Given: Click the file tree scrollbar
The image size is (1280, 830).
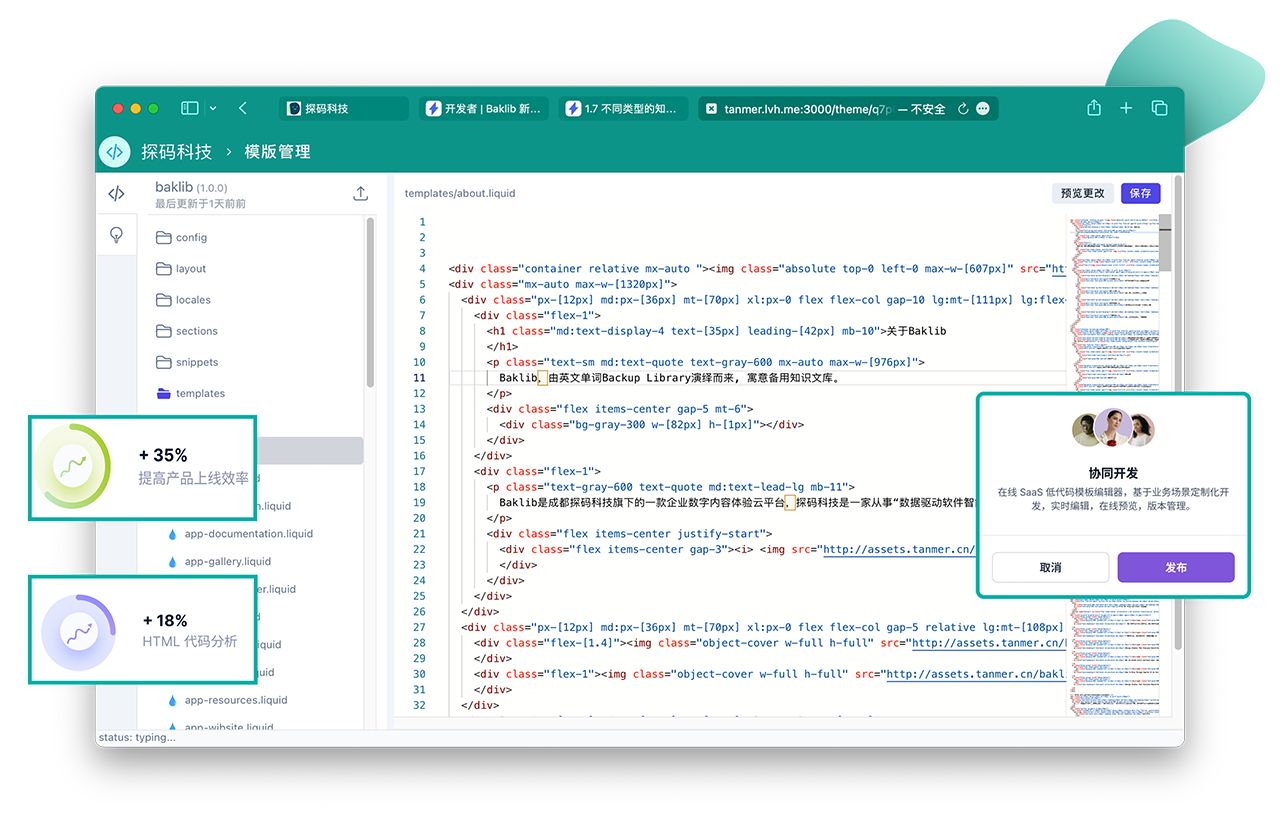Looking at the screenshot, I should tap(370, 302).
